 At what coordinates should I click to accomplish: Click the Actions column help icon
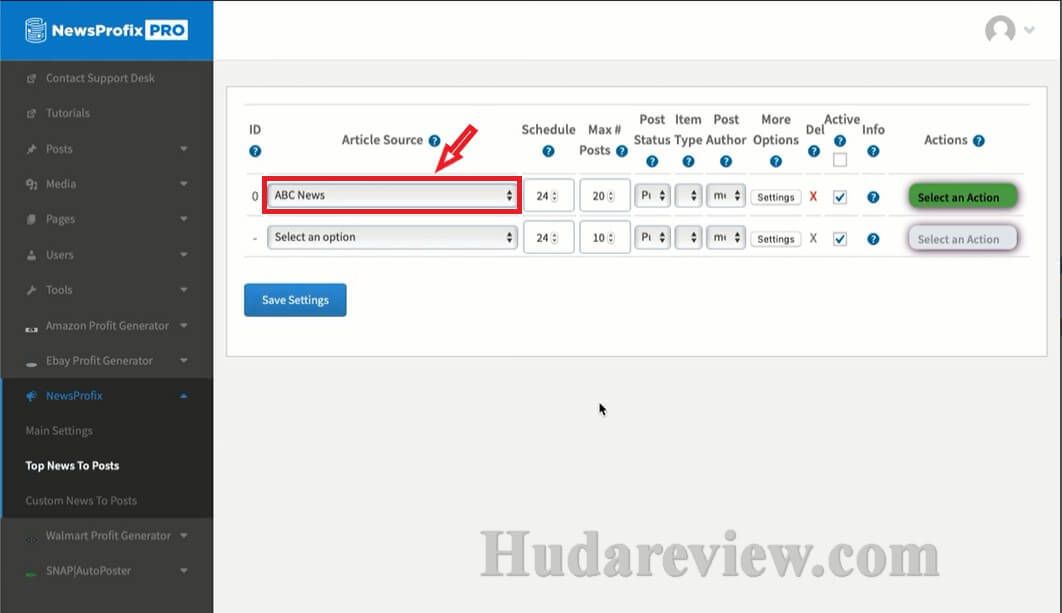(978, 140)
